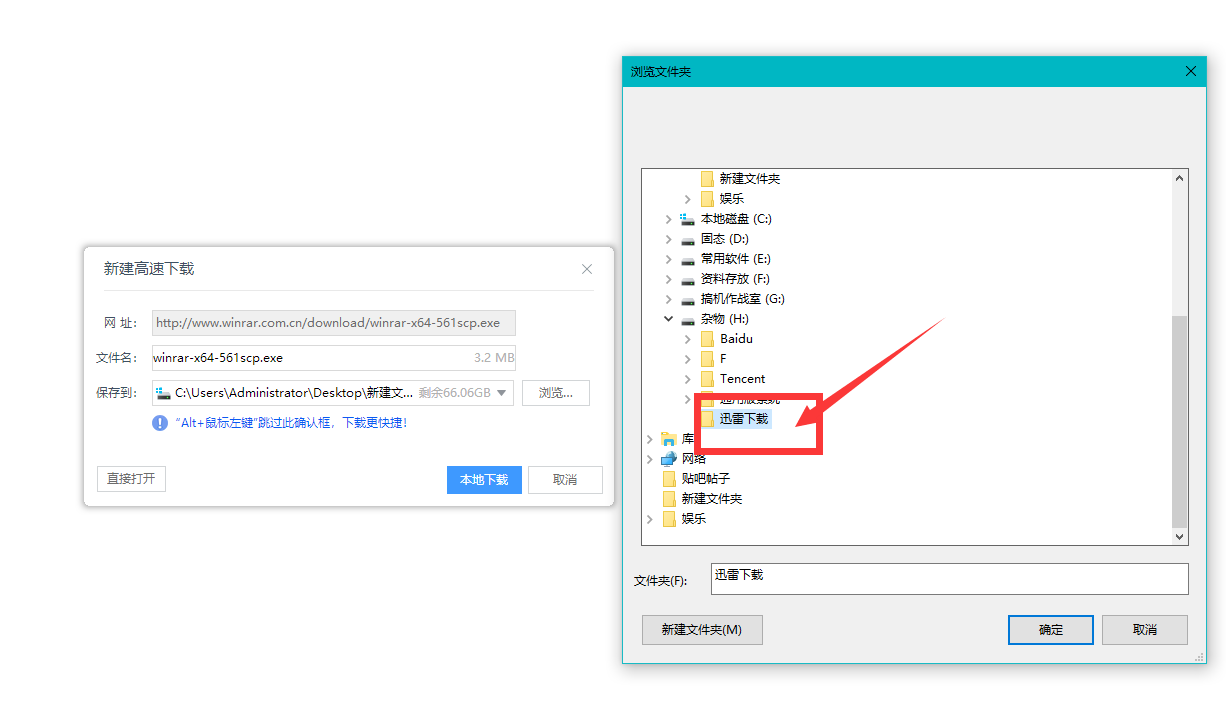Expand the folder named F under H: drive

pos(688,359)
